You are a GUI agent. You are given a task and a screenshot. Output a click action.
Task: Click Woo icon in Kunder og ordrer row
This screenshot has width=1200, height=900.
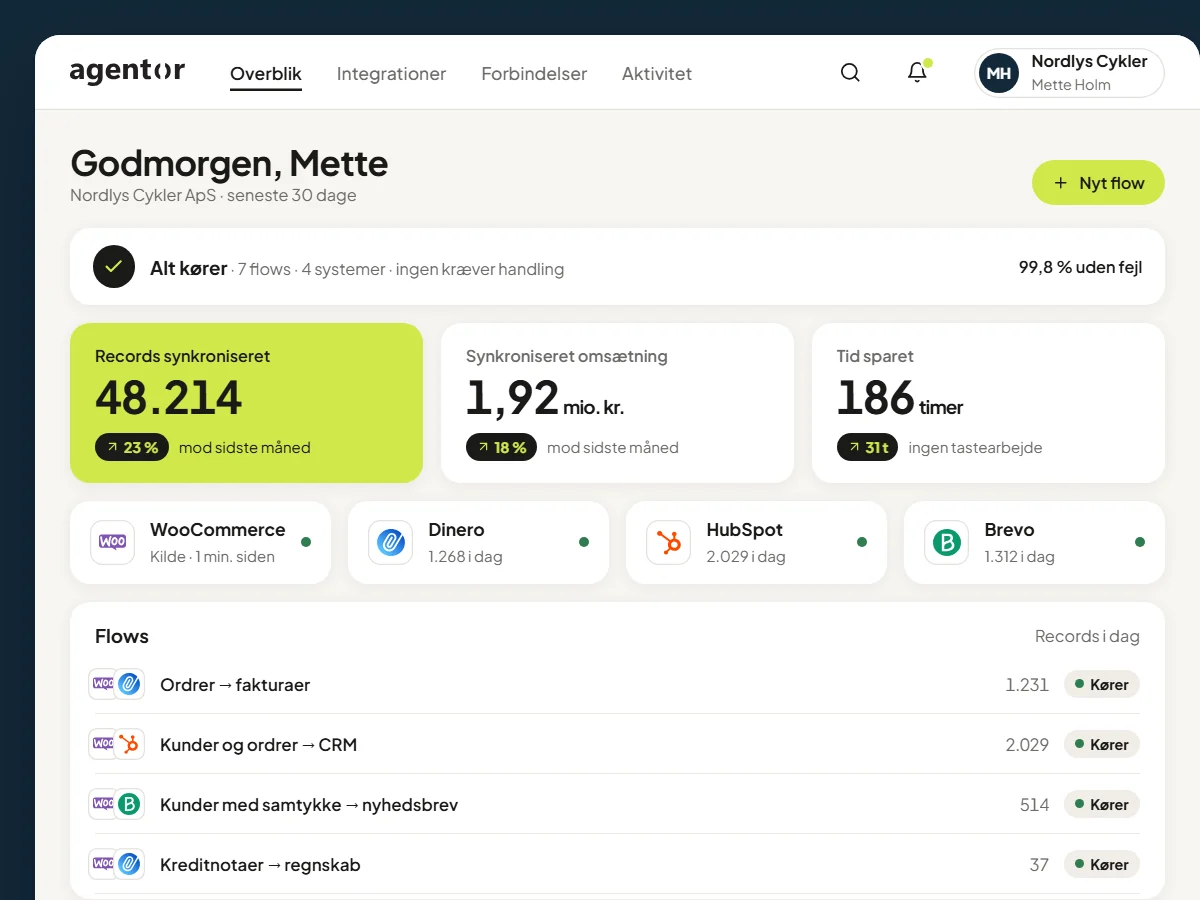pyautogui.click(x=102, y=744)
